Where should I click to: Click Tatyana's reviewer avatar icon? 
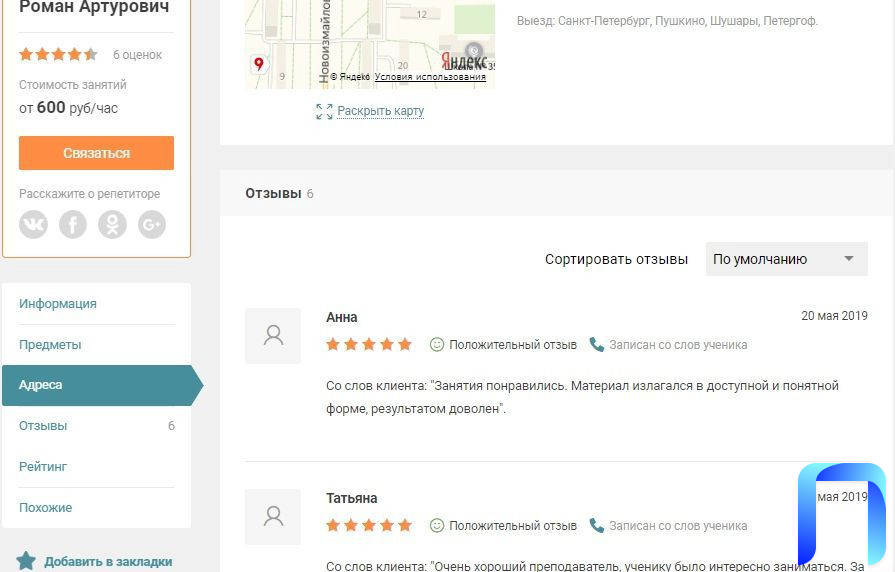(273, 517)
